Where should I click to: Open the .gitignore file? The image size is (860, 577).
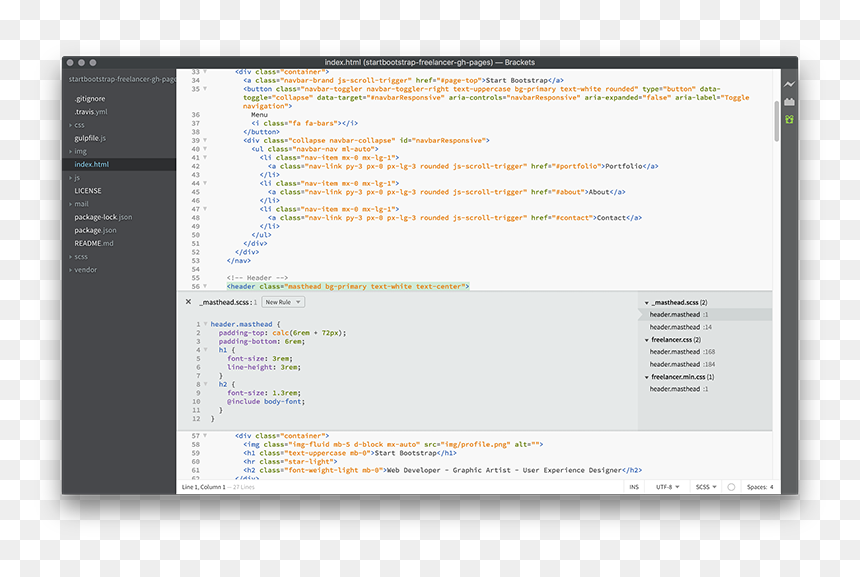(x=90, y=99)
